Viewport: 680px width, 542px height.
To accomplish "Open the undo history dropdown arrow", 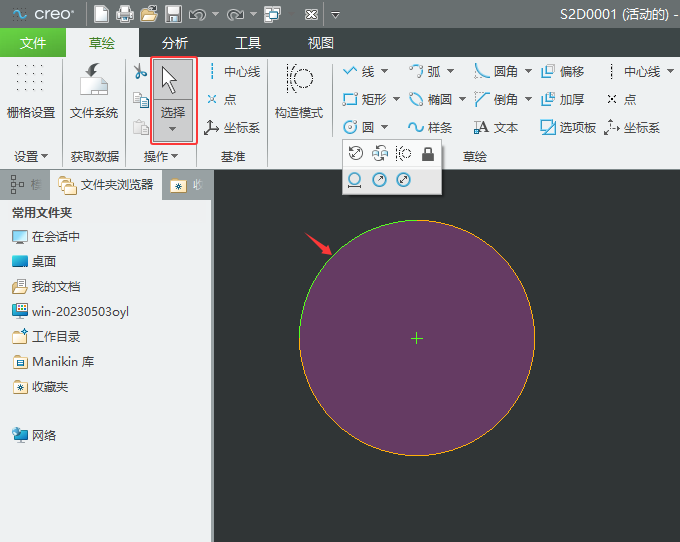I will pyautogui.click(x=215, y=14).
